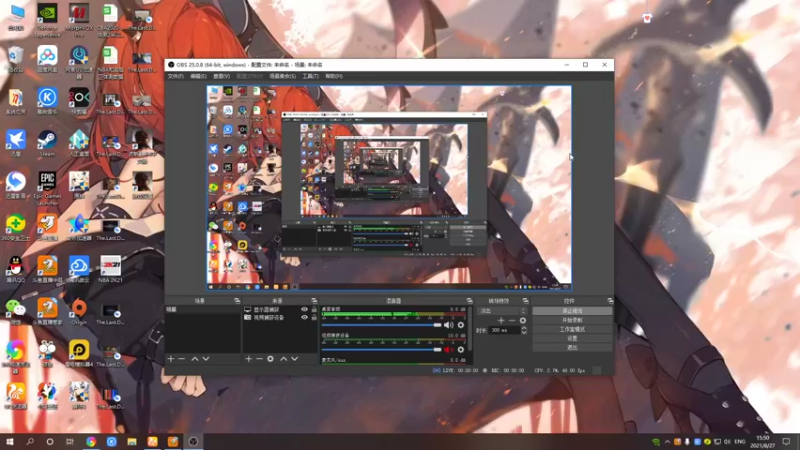Open the transition type dropdown
The height and width of the screenshot is (450, 800).
502,311
